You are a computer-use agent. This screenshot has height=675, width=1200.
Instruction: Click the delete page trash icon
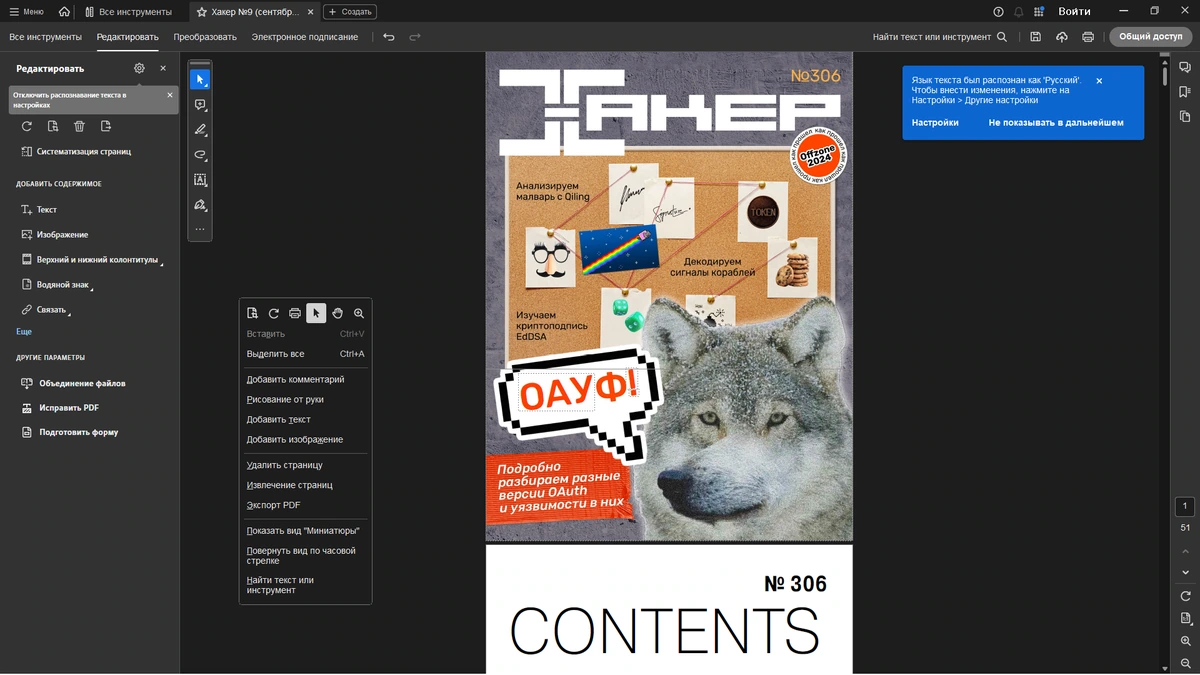coord(79,127)
